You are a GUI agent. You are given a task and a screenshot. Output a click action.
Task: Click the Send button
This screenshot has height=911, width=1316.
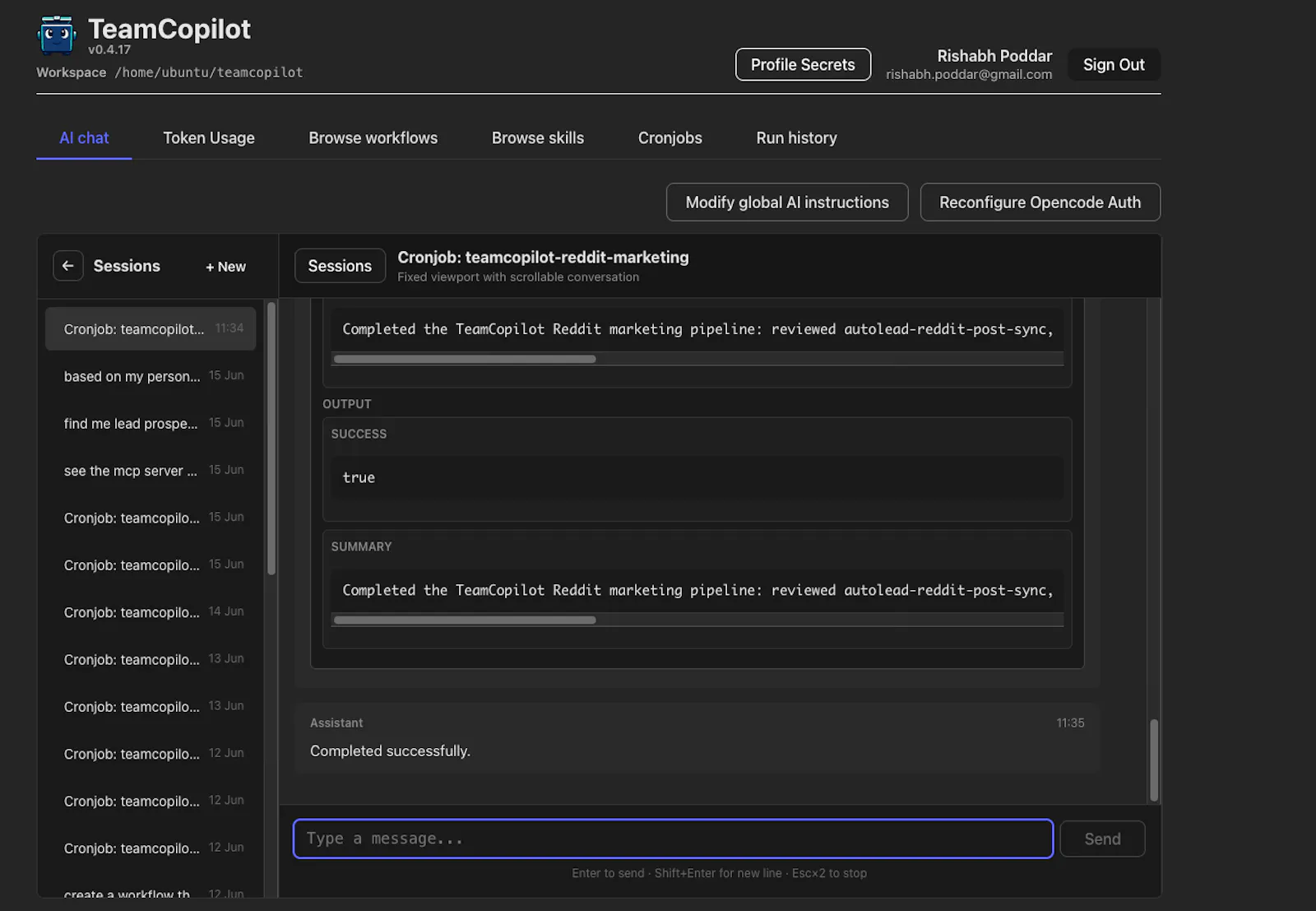pyautogui.click(x=1102, y=839)
